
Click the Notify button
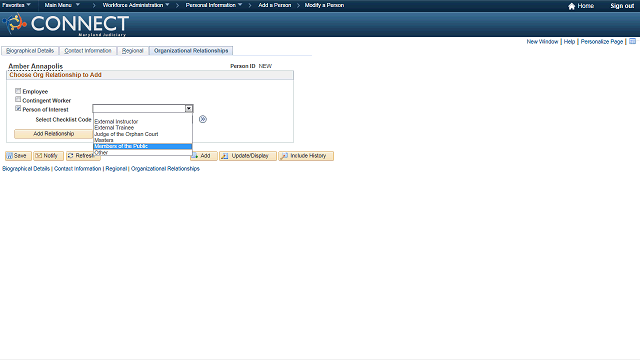(x=48, y=156)
